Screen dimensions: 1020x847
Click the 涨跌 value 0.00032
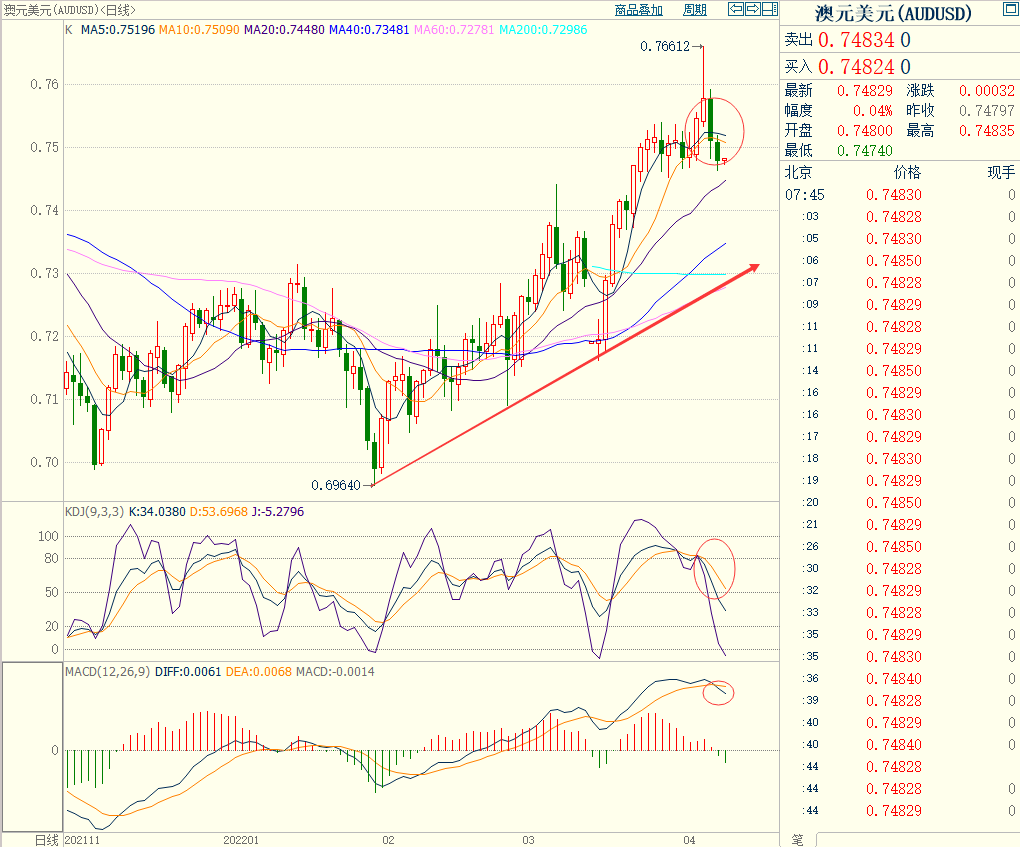click(987, 90)
